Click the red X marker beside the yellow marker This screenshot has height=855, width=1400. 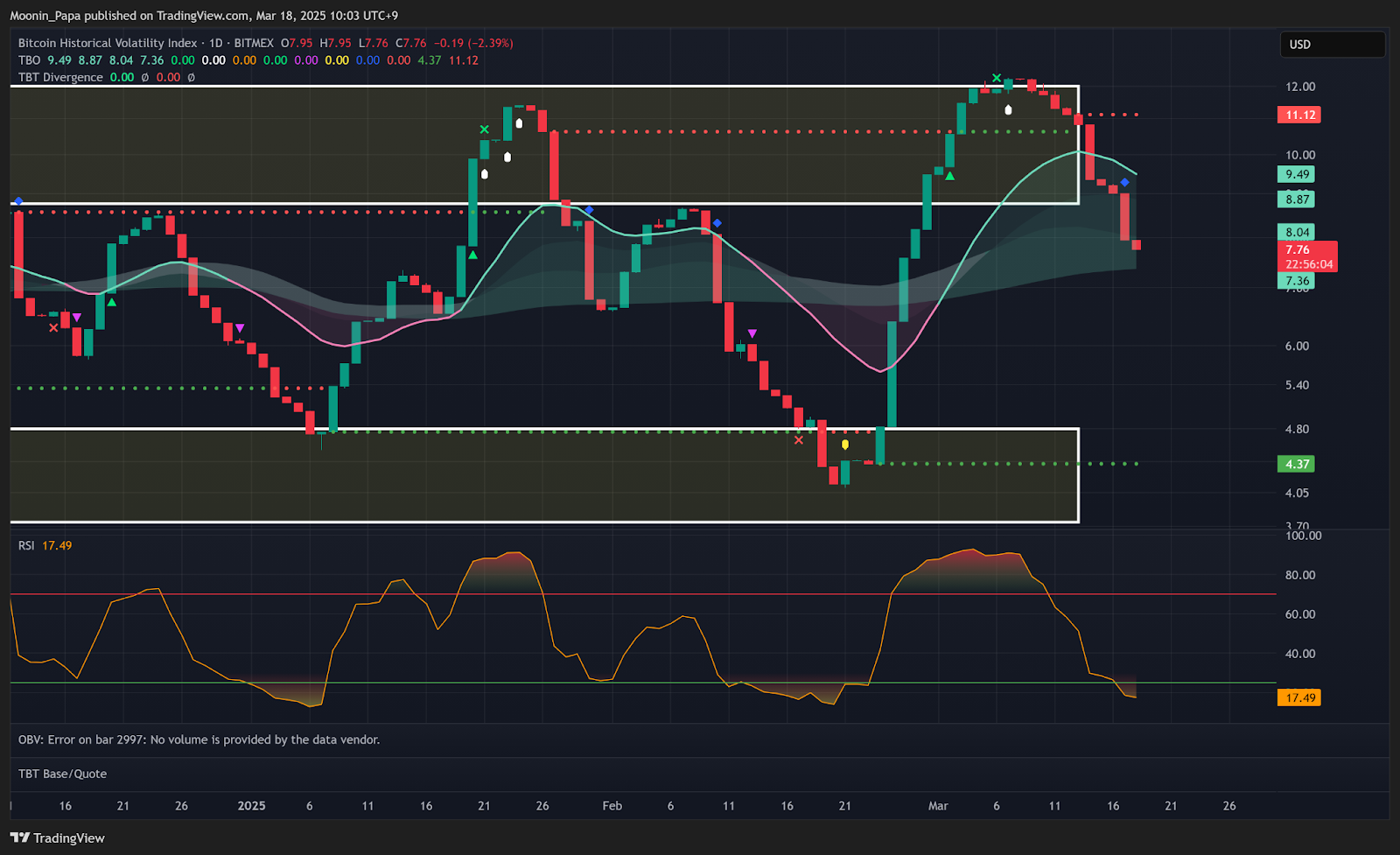[798, 440]
